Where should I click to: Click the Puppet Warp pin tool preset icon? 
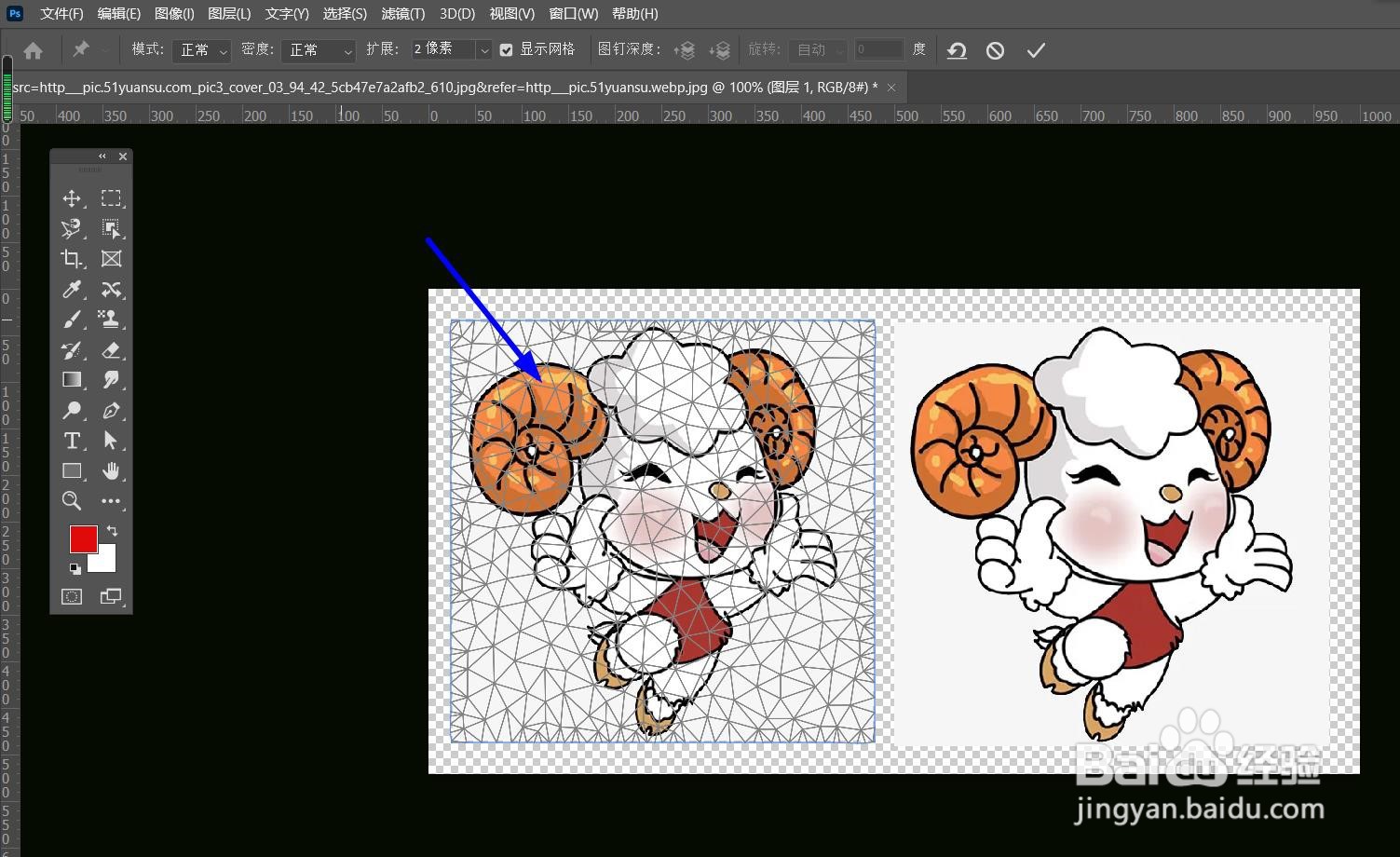point(81,49)
